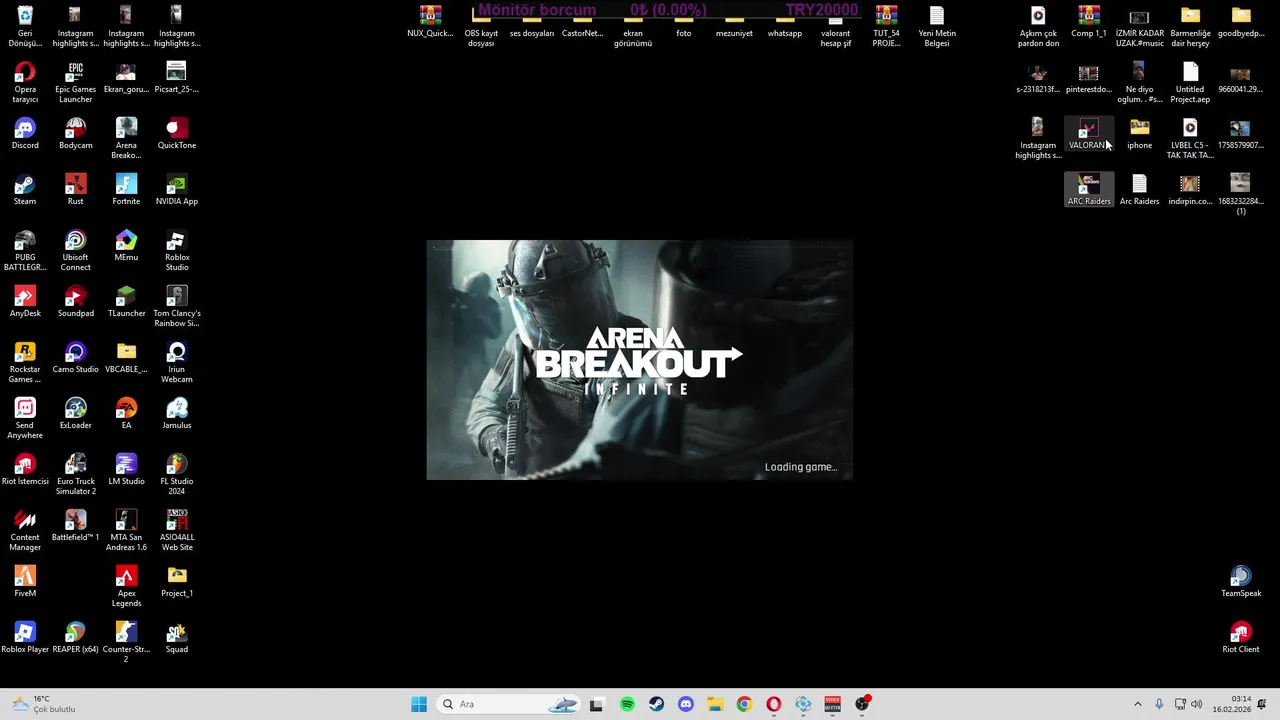Select the TeamSpeak desktop icon
The height and width of the screenshot is (720, 1280).
pyautogui.click(x=1241, y=581)
